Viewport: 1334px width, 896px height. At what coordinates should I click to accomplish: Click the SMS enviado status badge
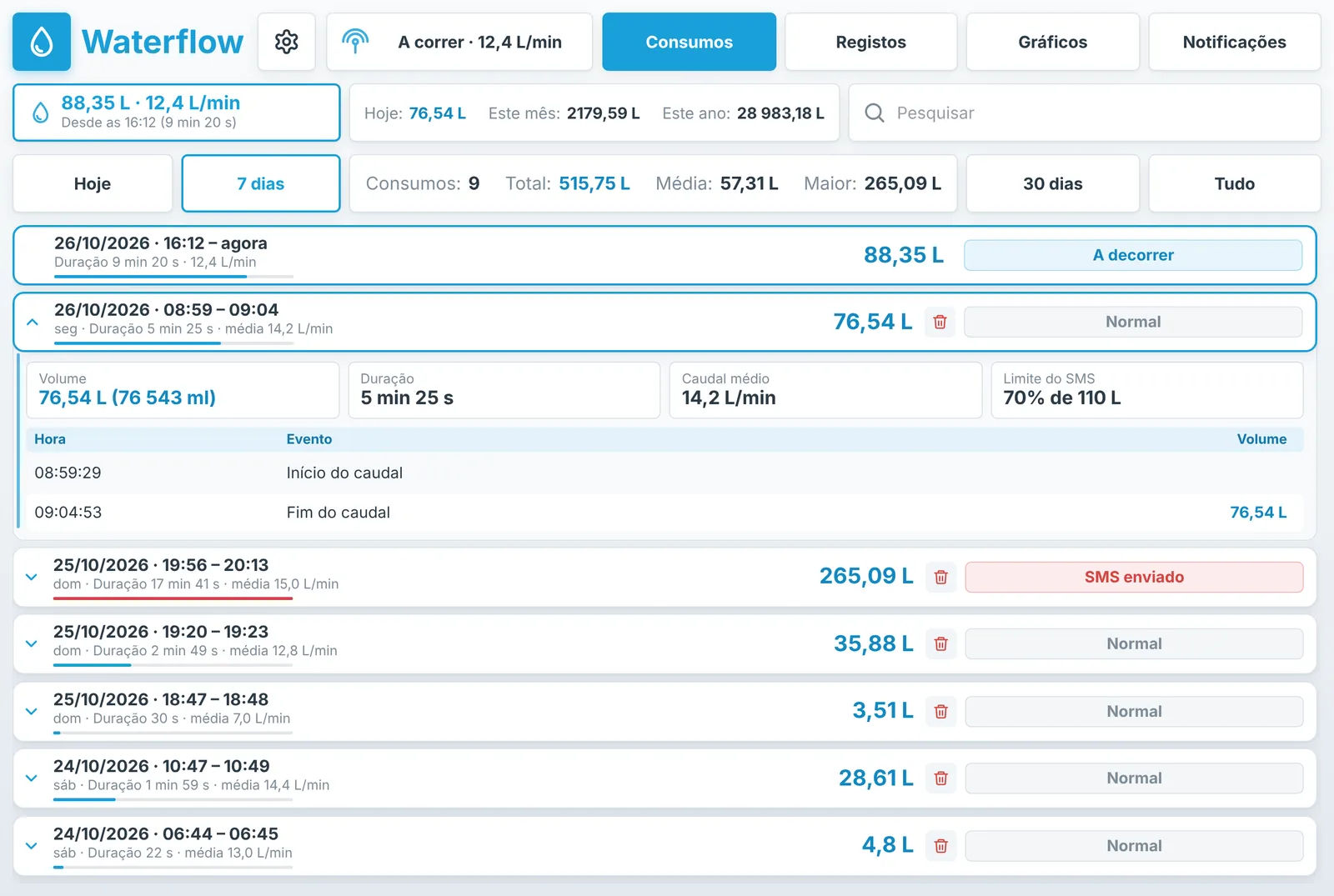1134,577
